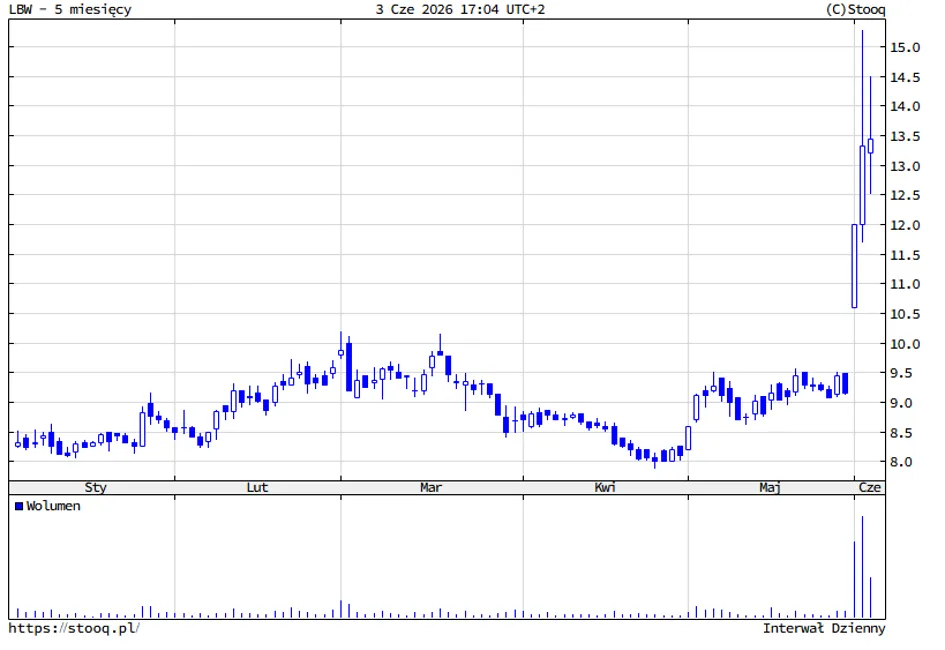Click the 13.0 price axis value
This screenshot has width=945, height=650.
(905, 166)
